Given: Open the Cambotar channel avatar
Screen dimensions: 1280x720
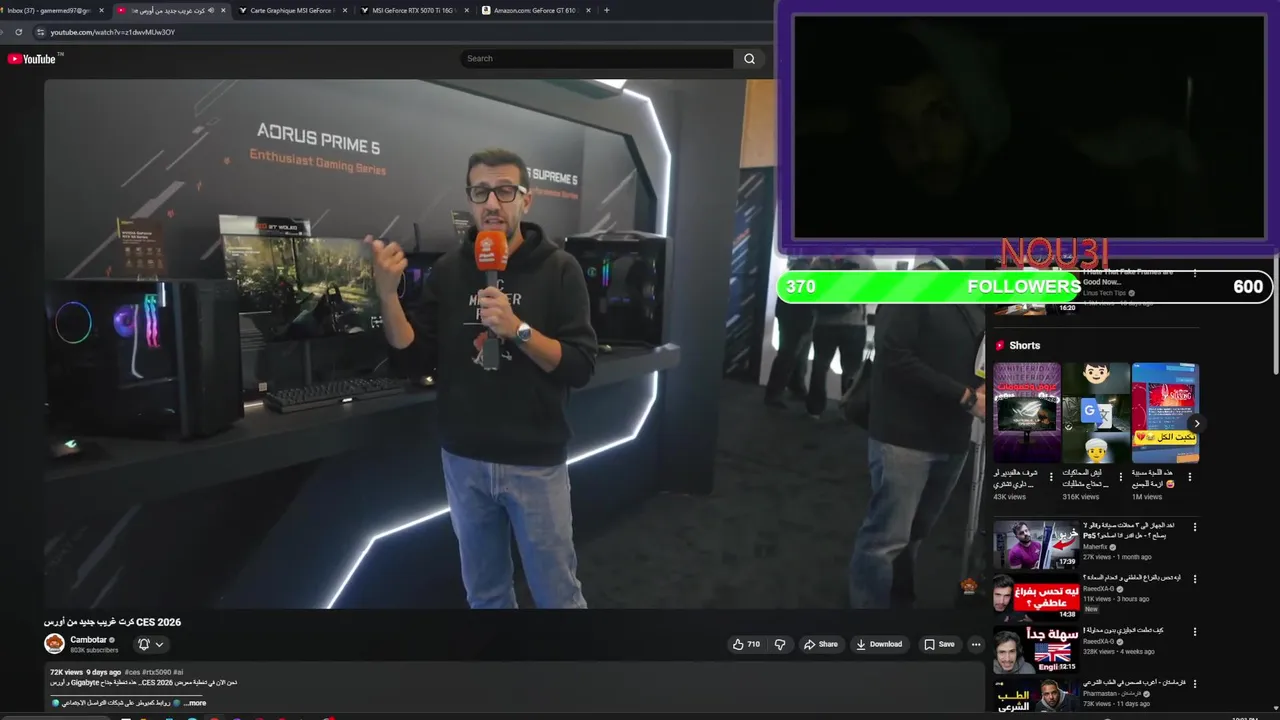Looking at the screenshot, I should pos(54,644).
